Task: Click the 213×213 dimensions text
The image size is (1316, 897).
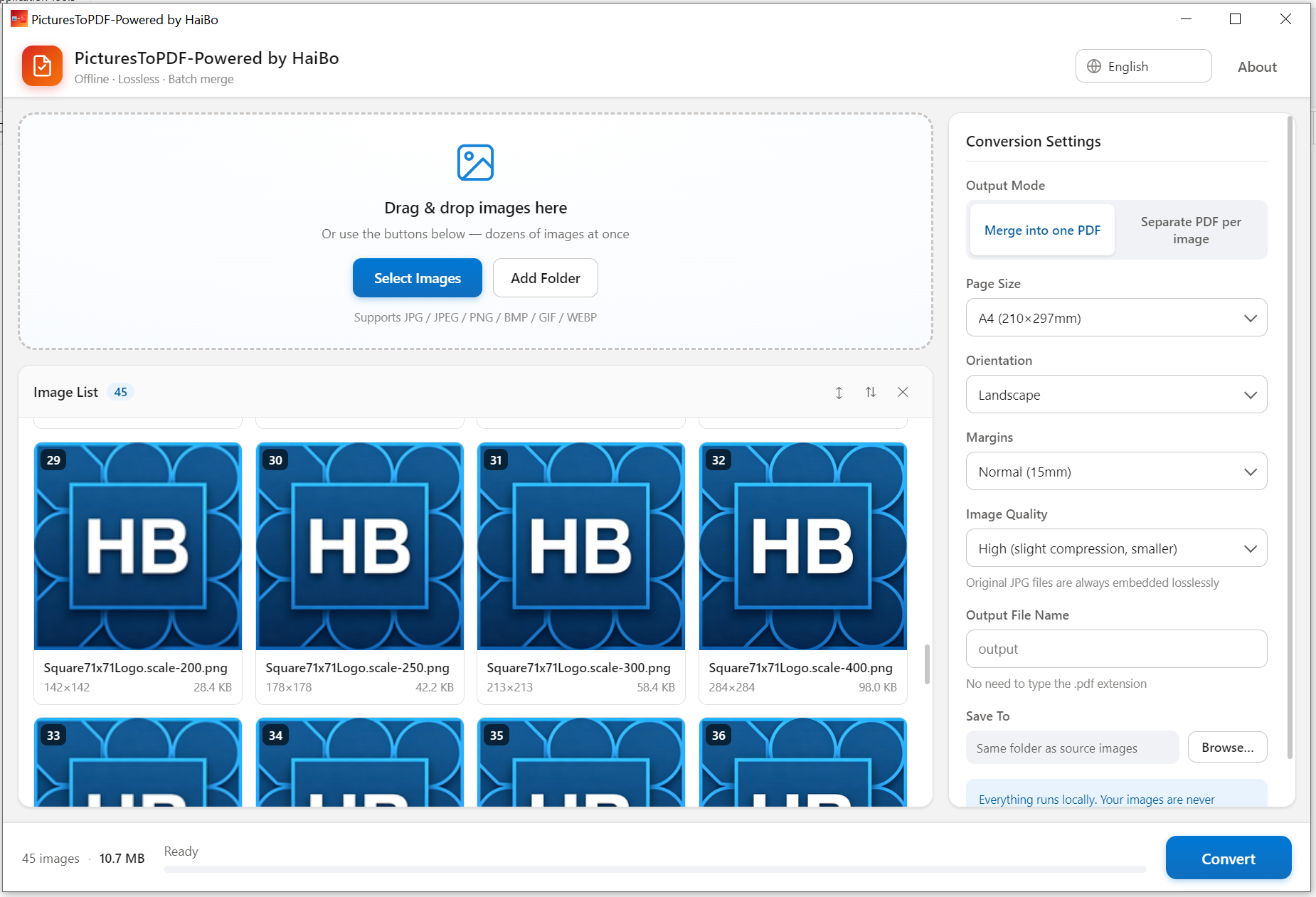Action: tap(510, 687)
